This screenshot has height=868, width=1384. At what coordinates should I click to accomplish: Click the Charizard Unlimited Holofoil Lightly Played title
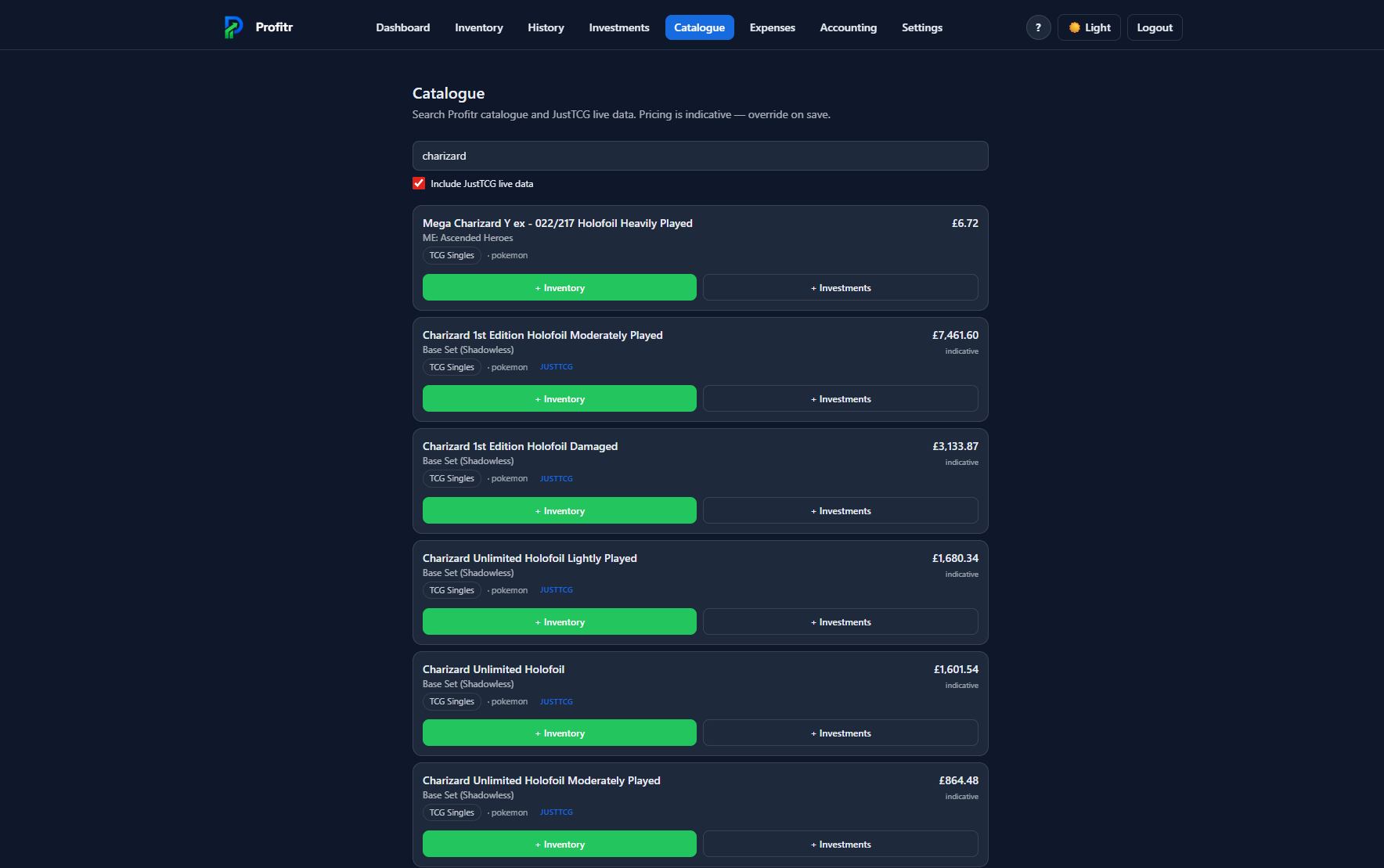pyautogui.click(x=530, y=558)
